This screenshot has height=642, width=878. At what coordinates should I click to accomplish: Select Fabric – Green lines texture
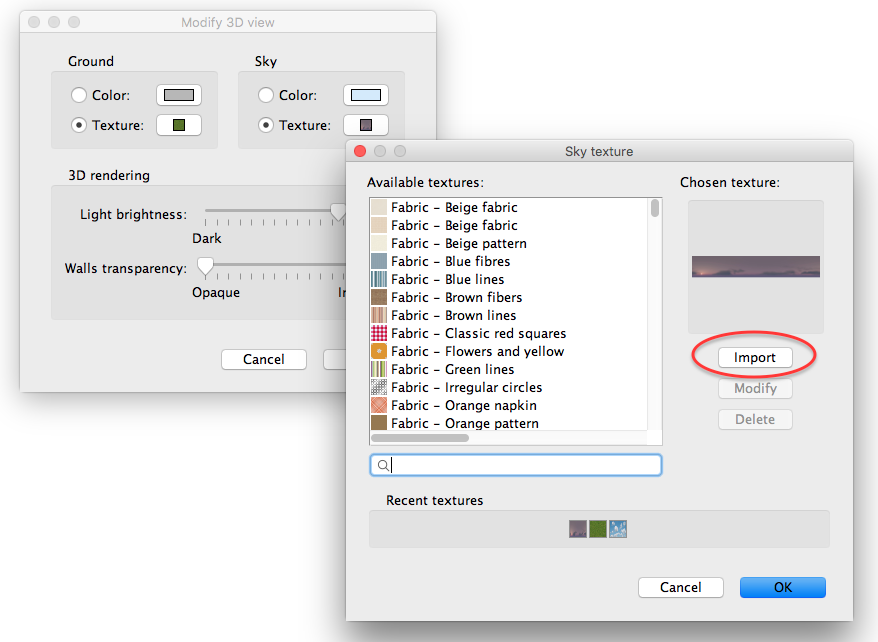(452, 369)
